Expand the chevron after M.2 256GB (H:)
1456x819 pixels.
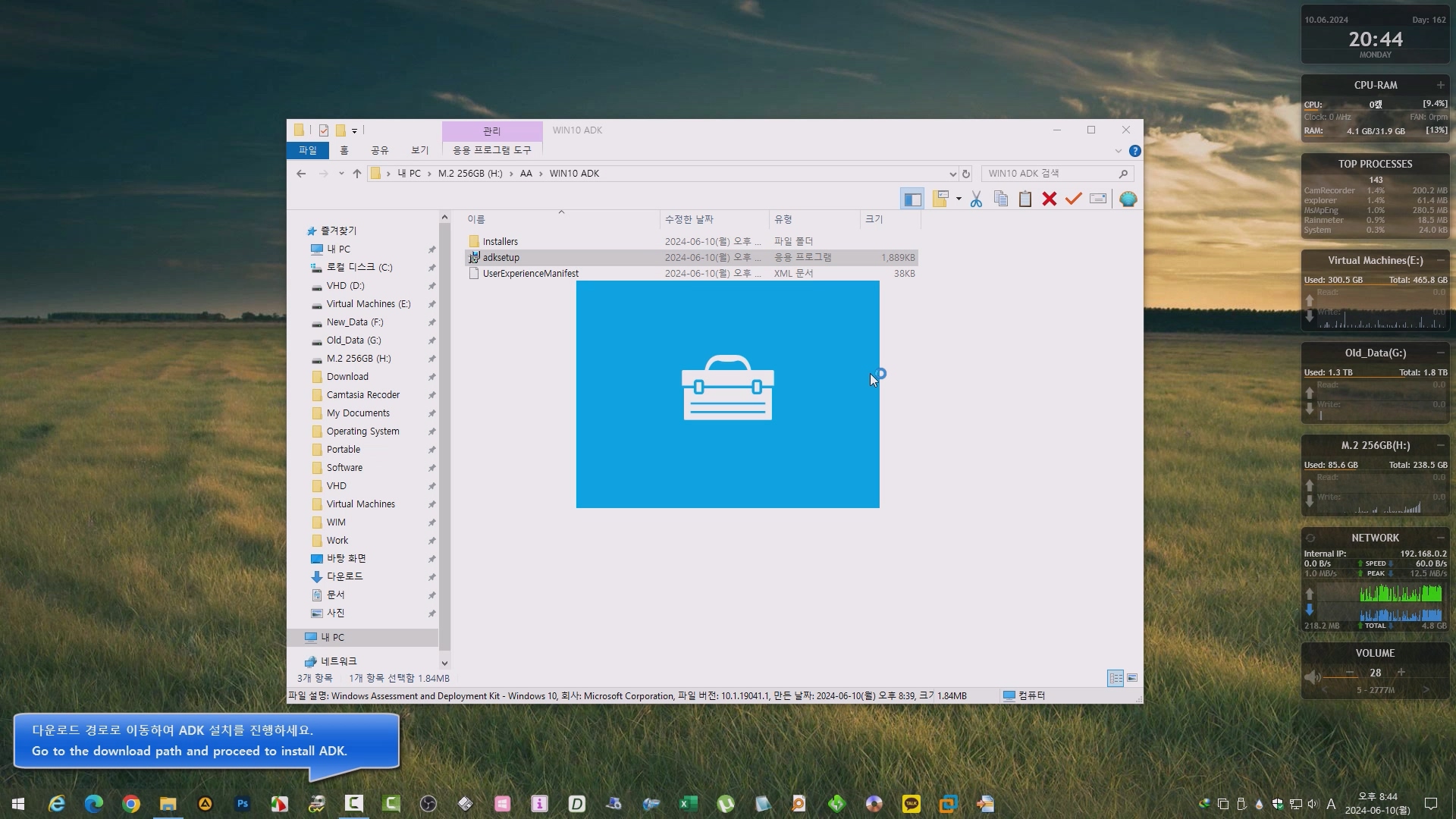click(512, 174)
